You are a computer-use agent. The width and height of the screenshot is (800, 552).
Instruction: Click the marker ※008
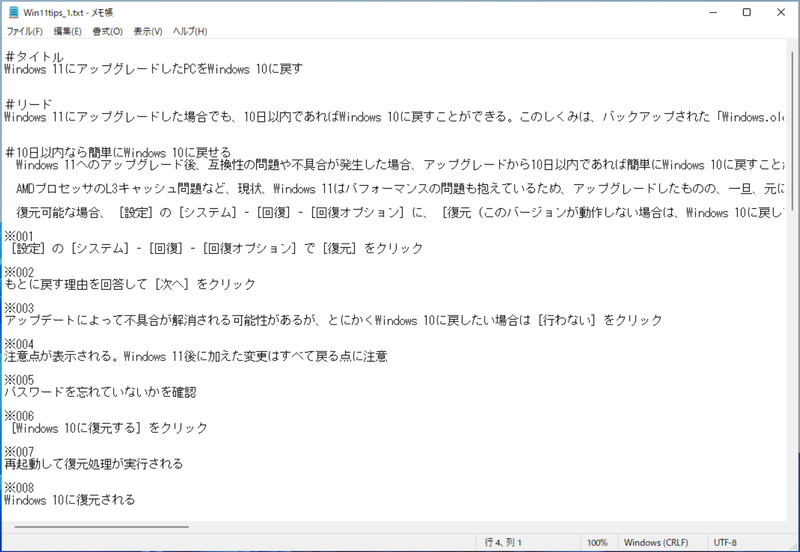pos(19,488)
